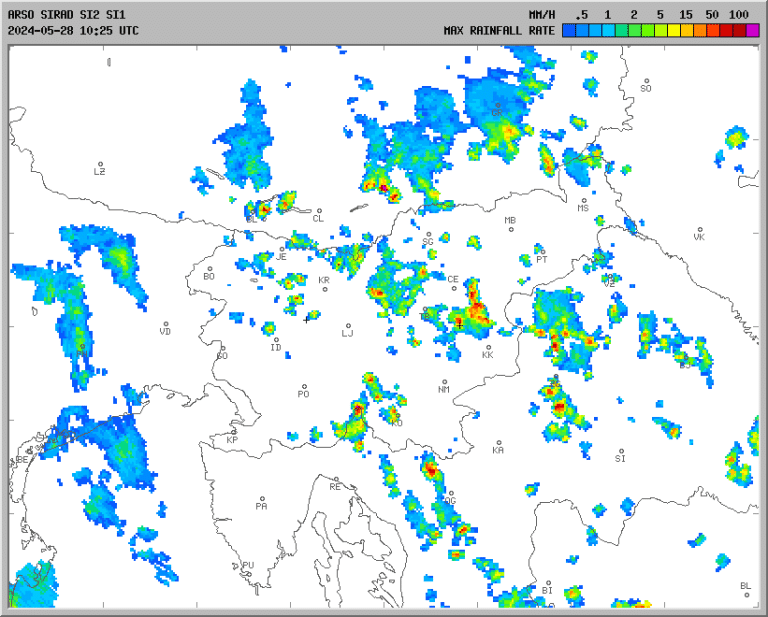768x617 pixels.
Task: Select the RE station marker
Action: [x=336, y=479]
